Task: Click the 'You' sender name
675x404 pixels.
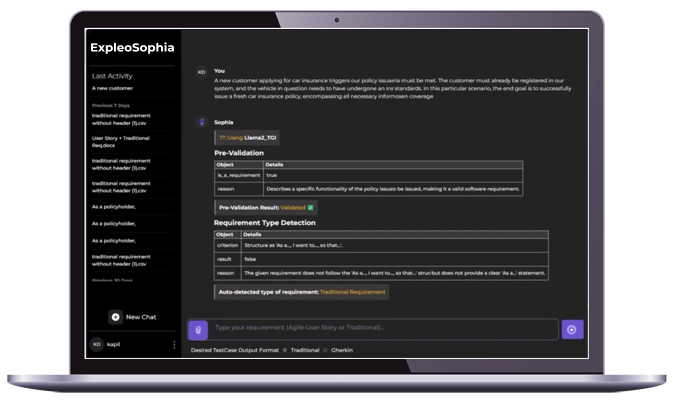Action: 220,71
